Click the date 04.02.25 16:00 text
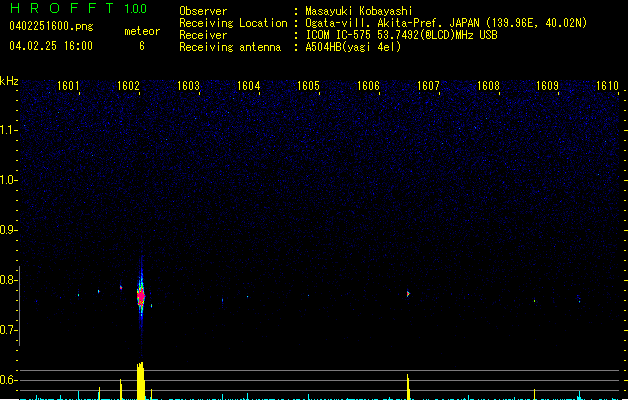Viewport: 629px width, 400px height. pos(50,46)
